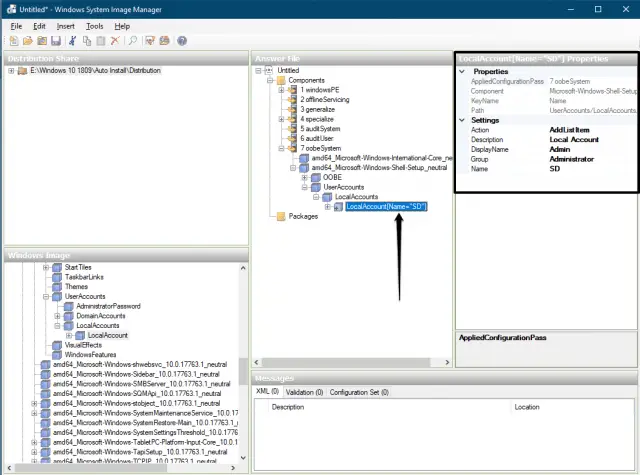640x475 pixels.
Task: Open the Tools menu
Action: (95, 25)
